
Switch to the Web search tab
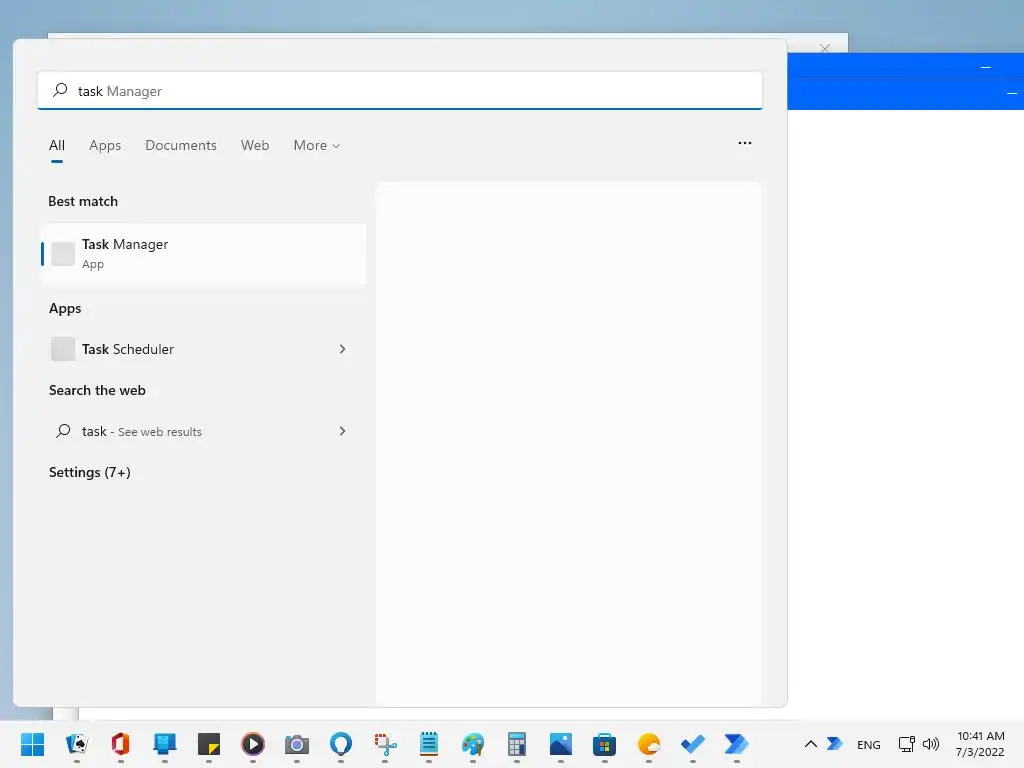click(x=255, y=145)
